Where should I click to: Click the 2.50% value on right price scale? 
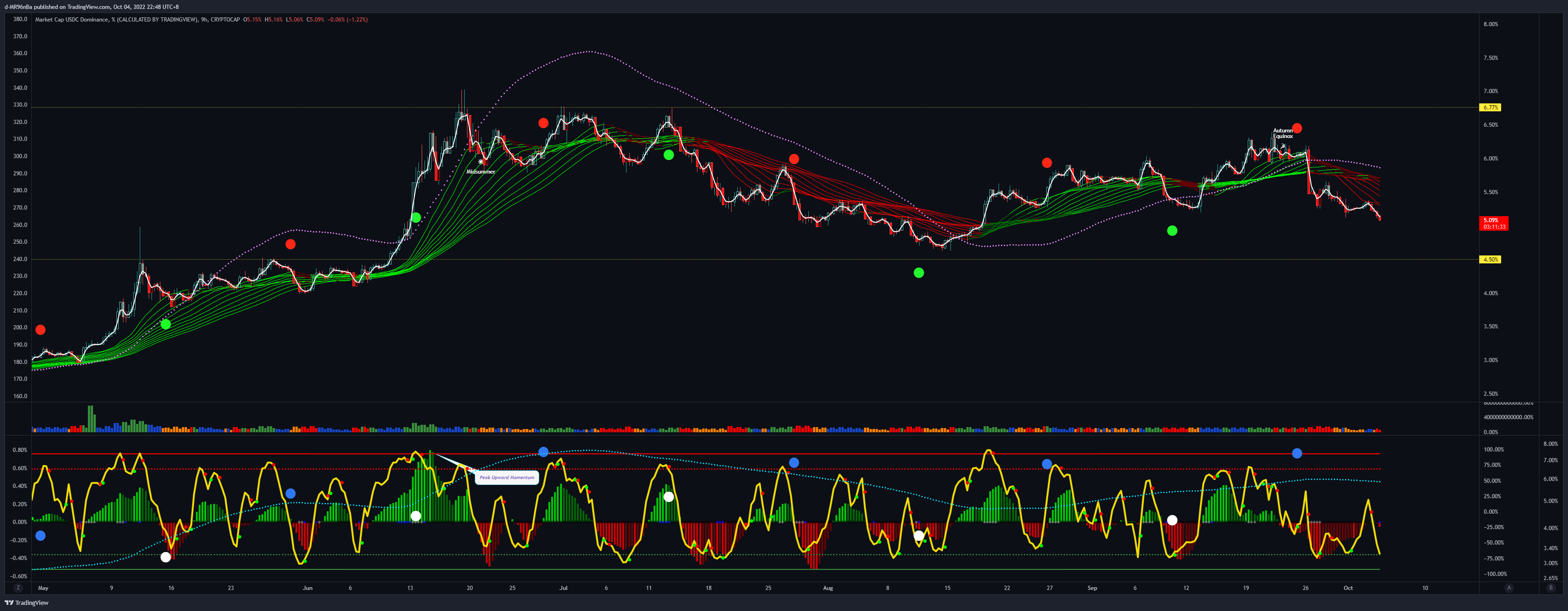click(1491, 393)
